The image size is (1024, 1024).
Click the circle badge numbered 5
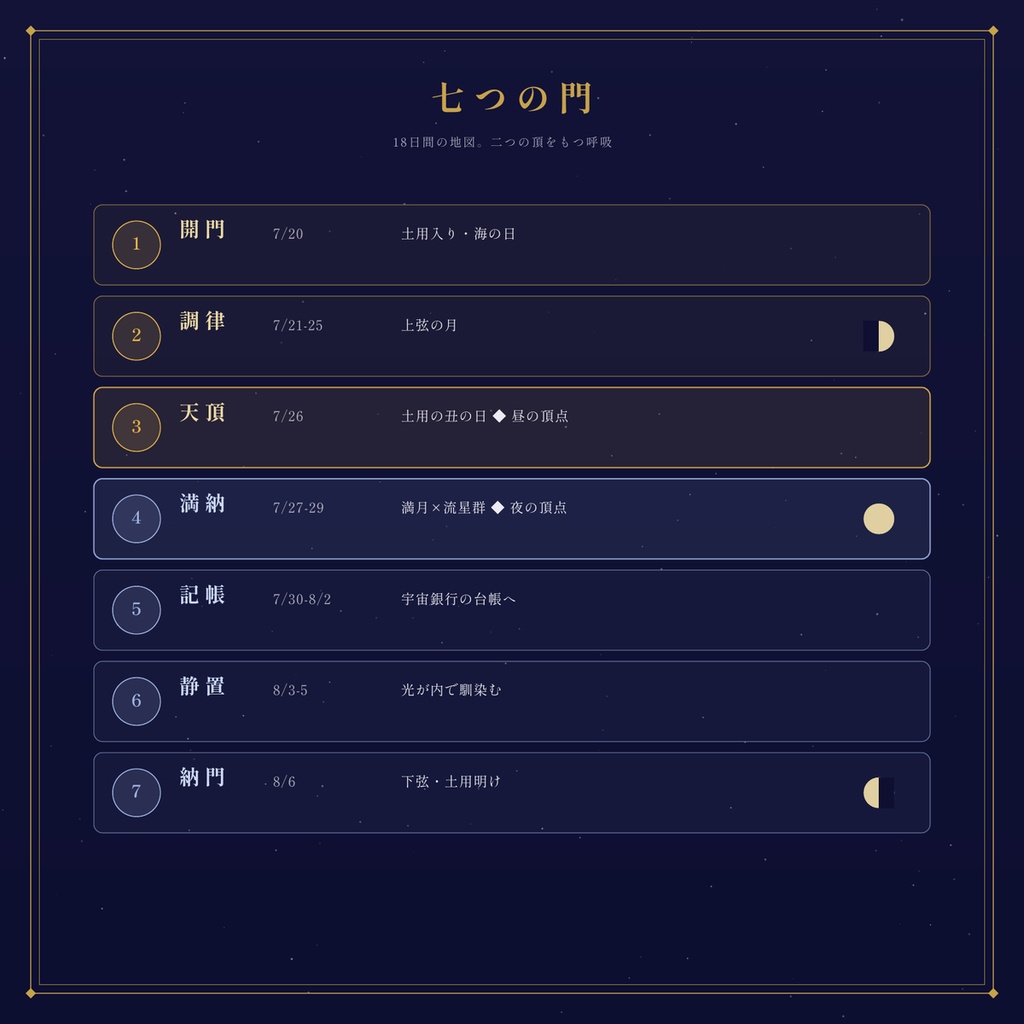pos(136,610)
